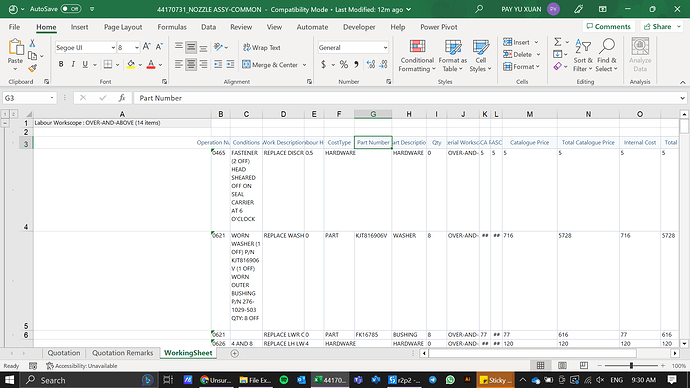Click Find & Select button
The image size is (690, 388).
[x=606, y=55]
